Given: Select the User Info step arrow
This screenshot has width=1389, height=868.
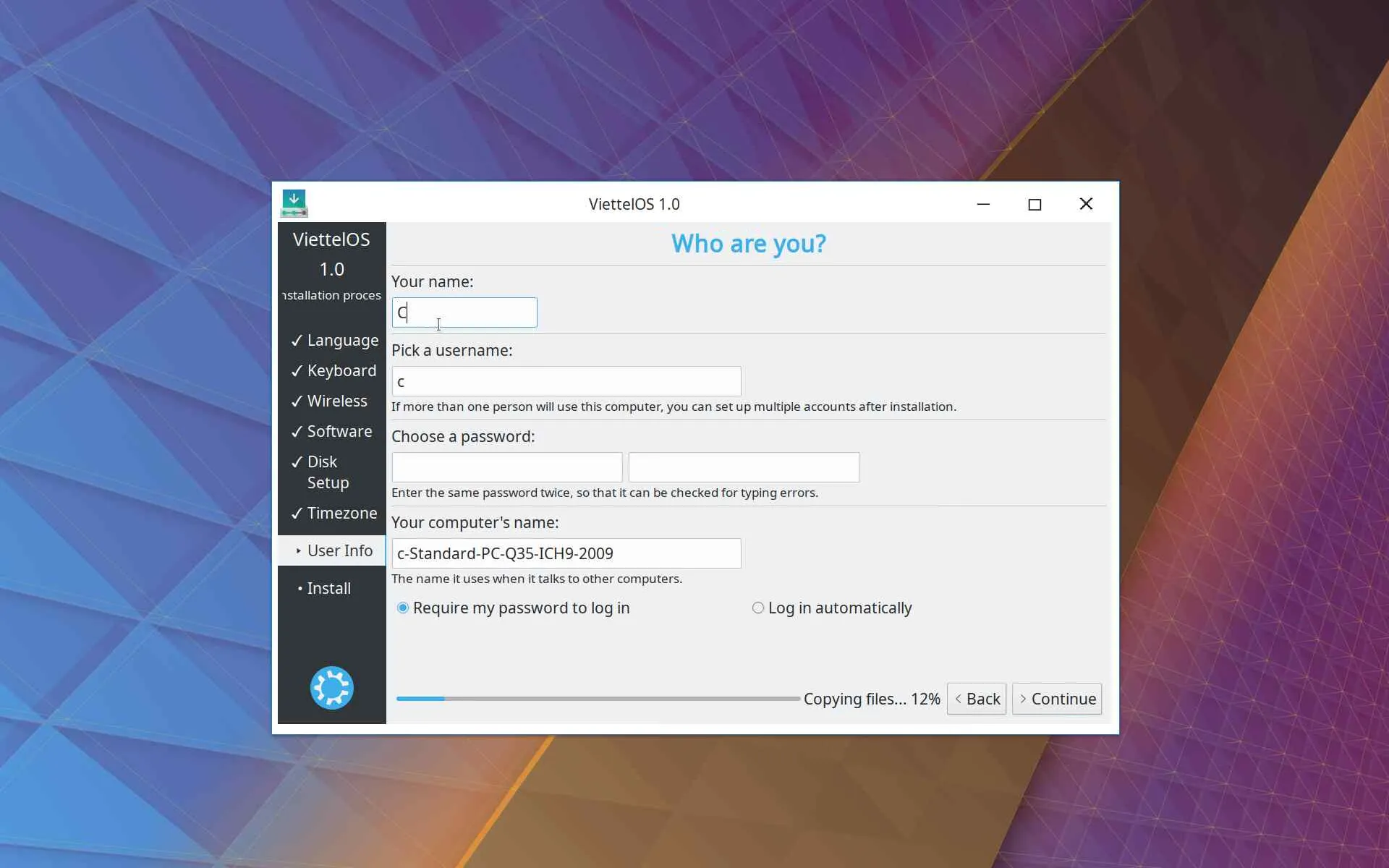Looking at the screenshot, I should [298, 550].
